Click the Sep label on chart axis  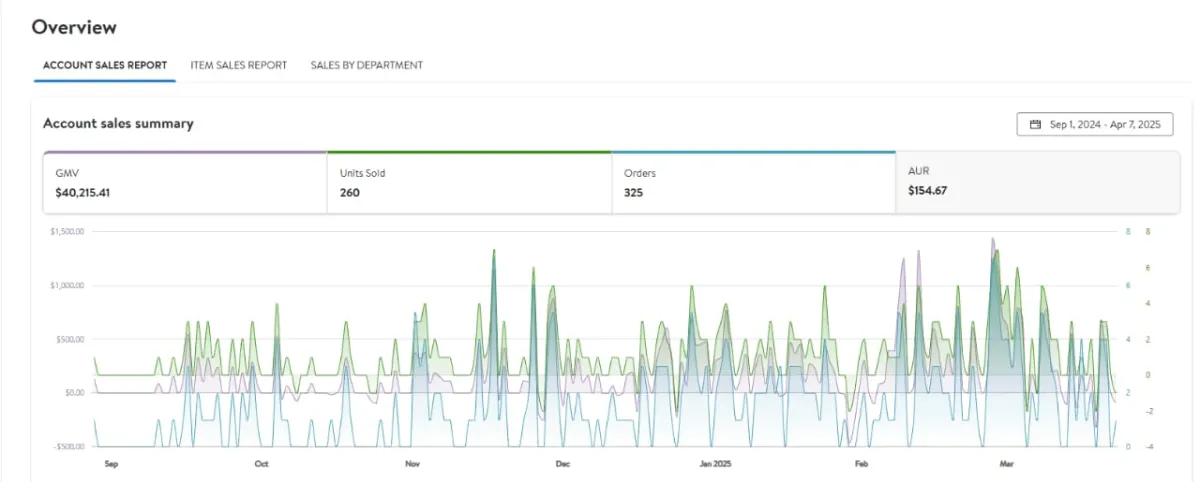[x=111, y=464]
